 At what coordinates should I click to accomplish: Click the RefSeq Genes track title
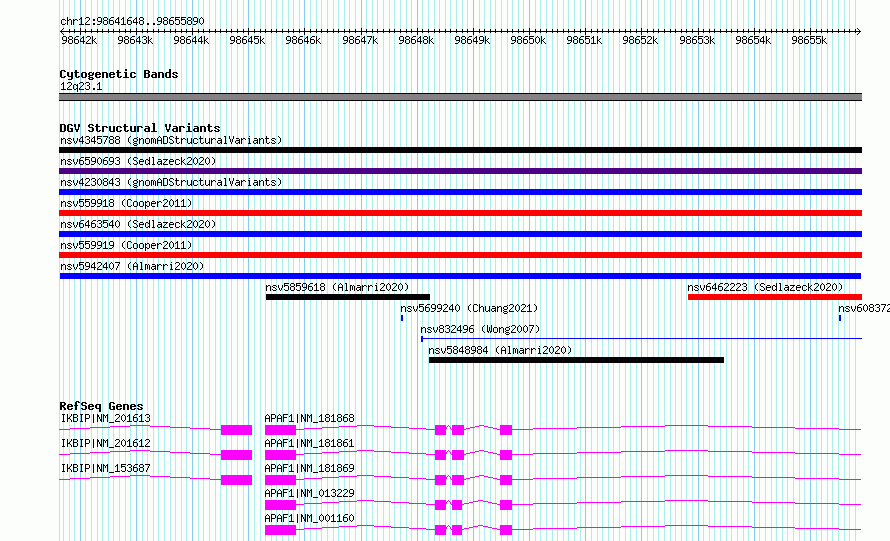tap(101, 406)
